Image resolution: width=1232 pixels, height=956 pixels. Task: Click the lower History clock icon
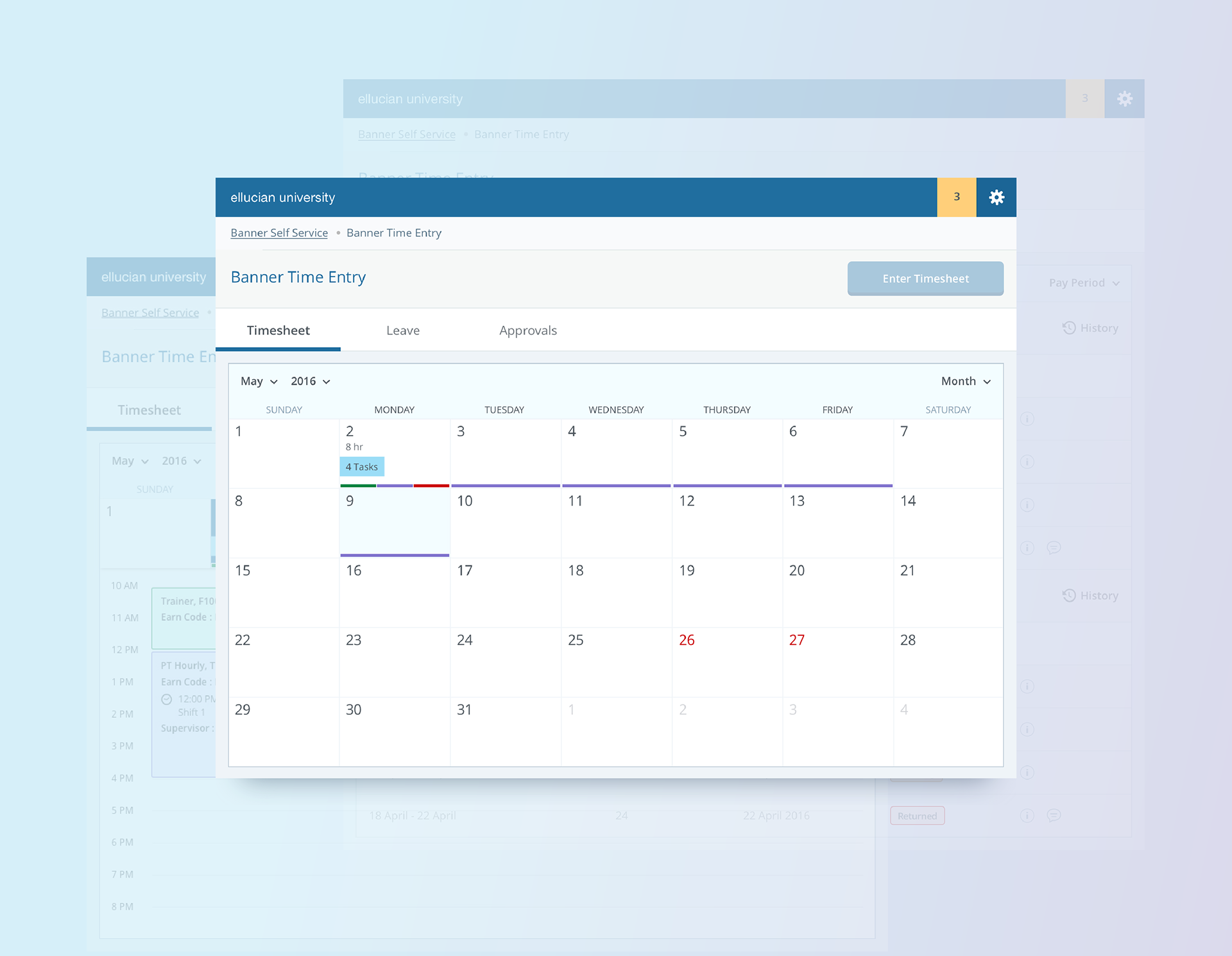pyautogui.click(x=1068, y=595)
